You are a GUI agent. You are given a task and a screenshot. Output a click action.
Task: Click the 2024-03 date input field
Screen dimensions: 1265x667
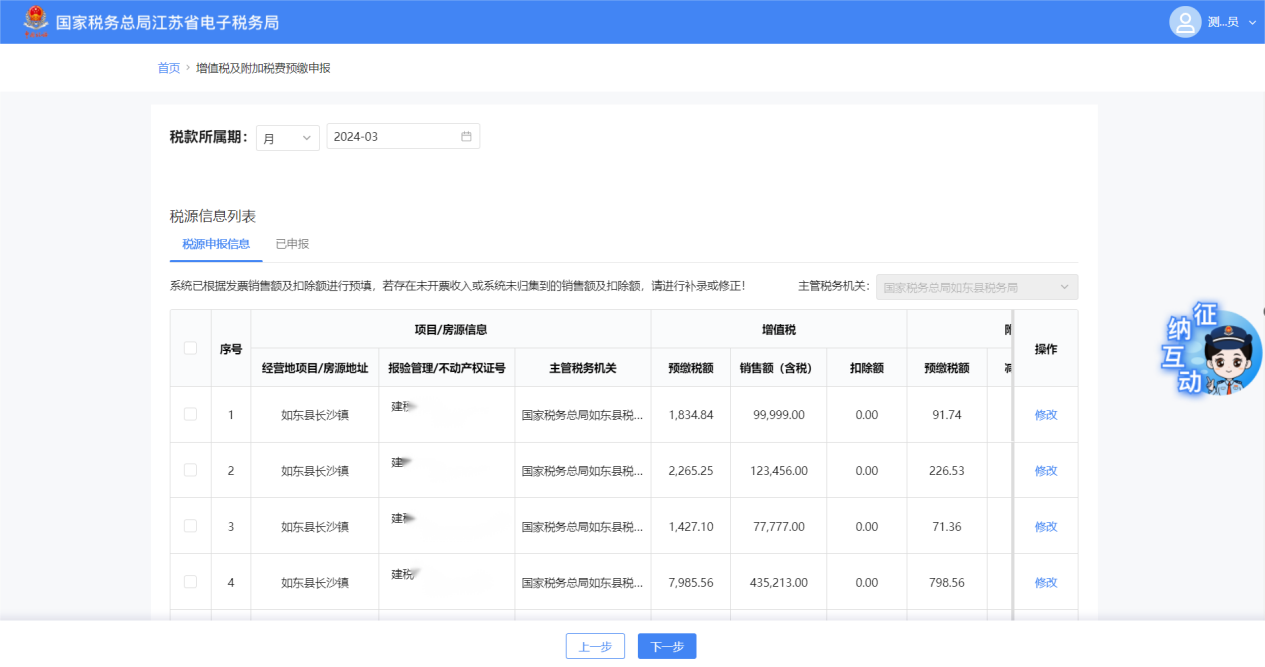pyautogui.click(x=393, y=137)
